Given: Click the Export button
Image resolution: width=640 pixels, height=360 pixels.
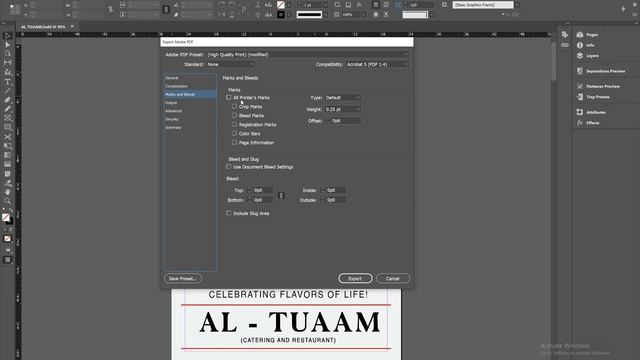Looking at the screenshot, I should (x=355, y=278).
